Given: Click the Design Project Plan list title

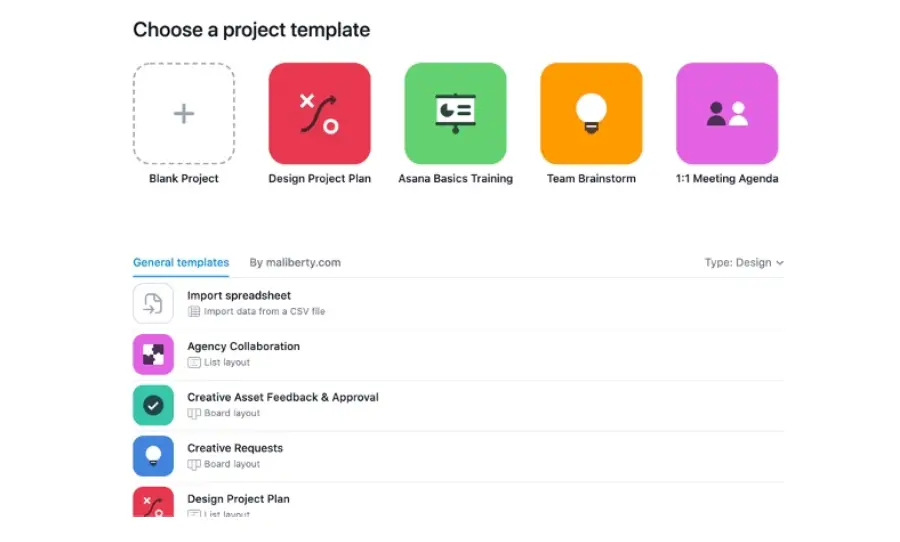Looking at the screenshot, I should 238,499.
